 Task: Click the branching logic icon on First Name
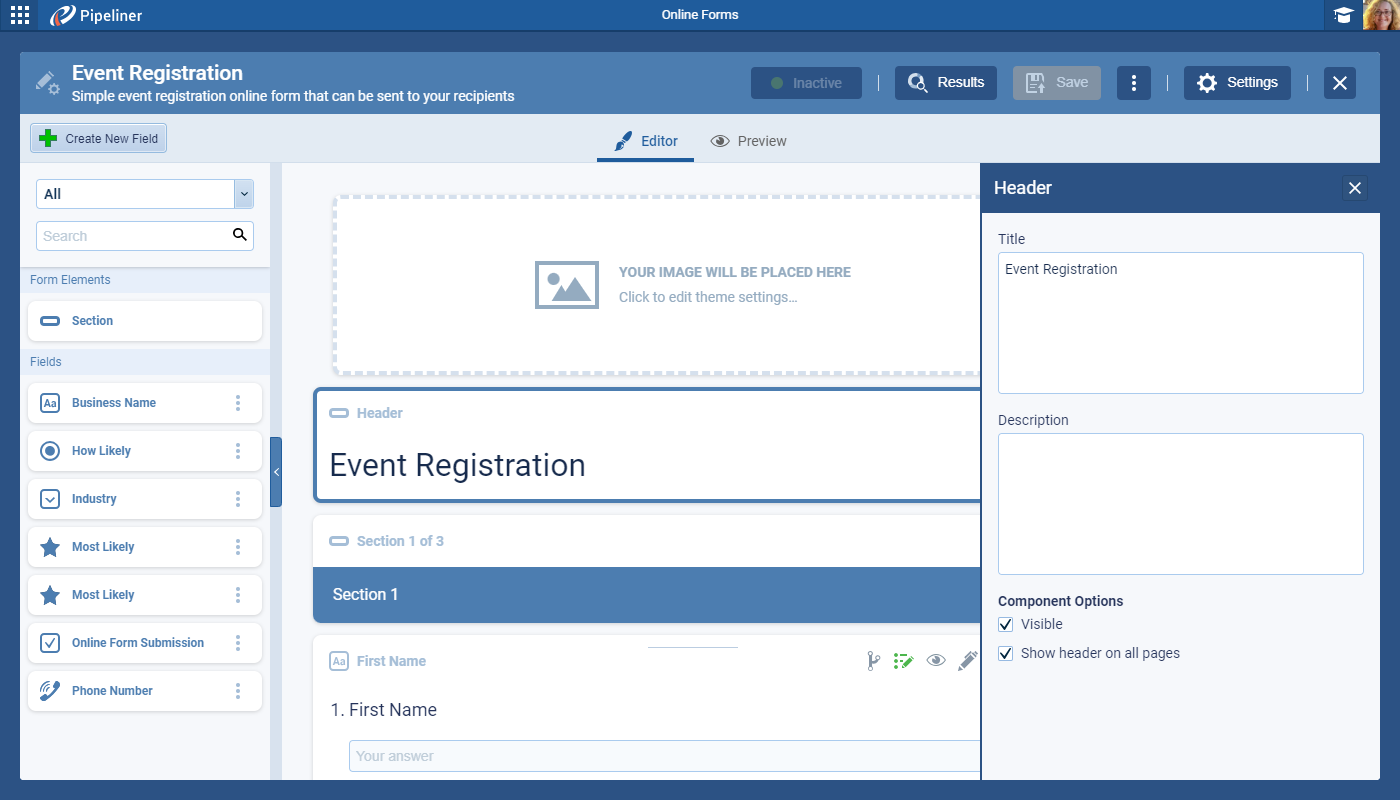tap(872, 661)
